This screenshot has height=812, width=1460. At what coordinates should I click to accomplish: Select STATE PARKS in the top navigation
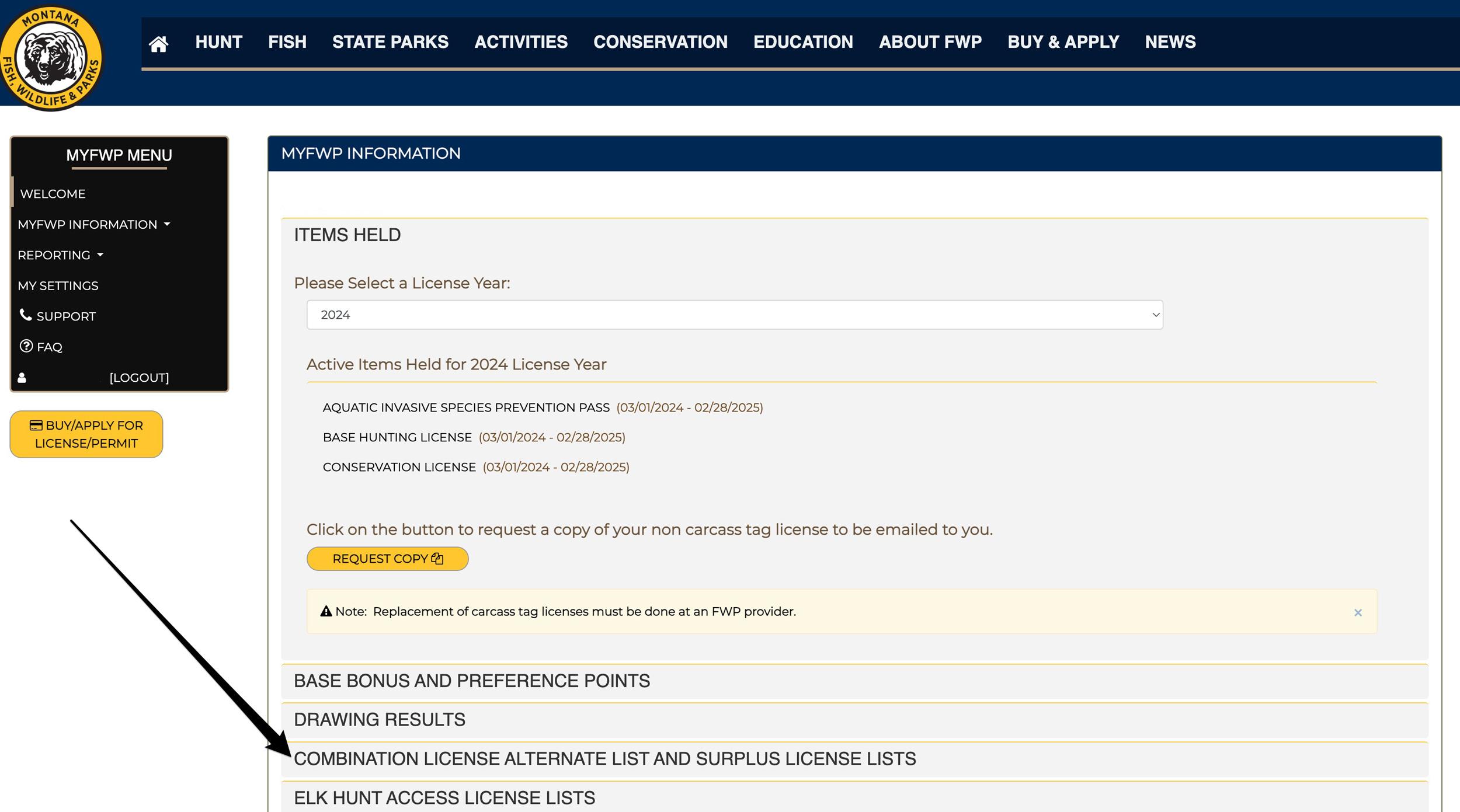390,41
